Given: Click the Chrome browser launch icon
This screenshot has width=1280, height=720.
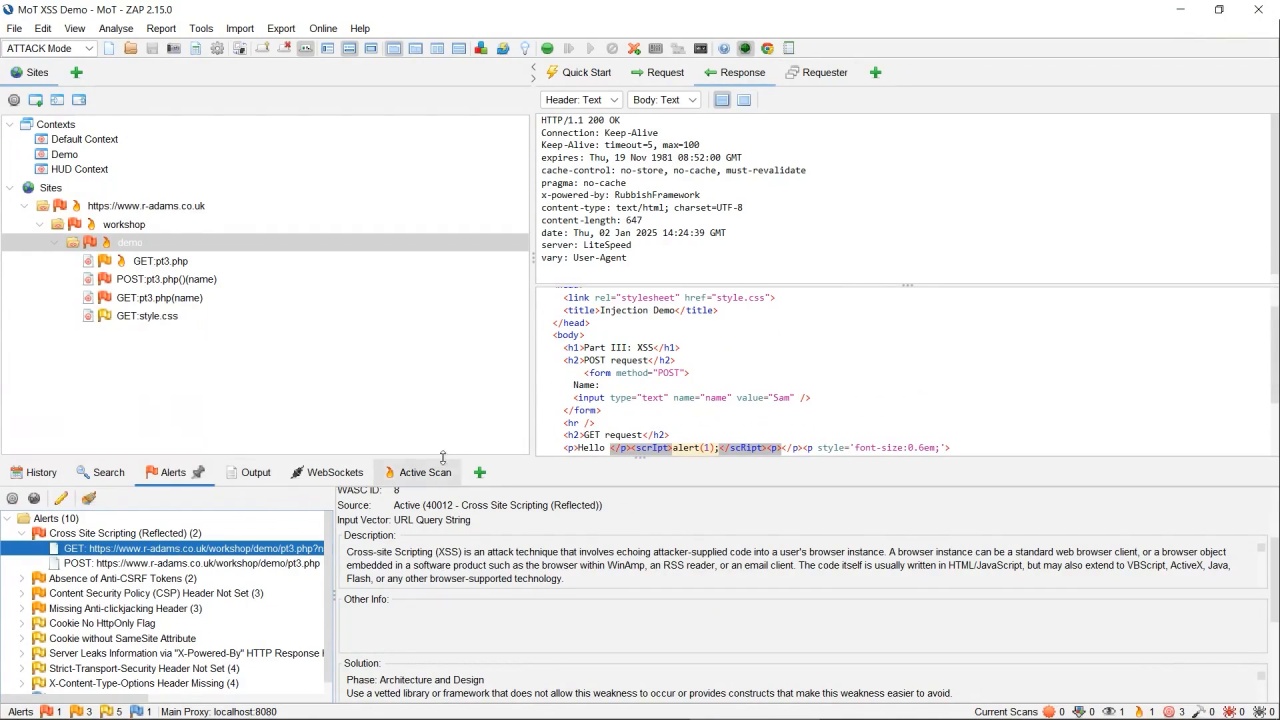Looking at the screenshot, I should (767, 48).
